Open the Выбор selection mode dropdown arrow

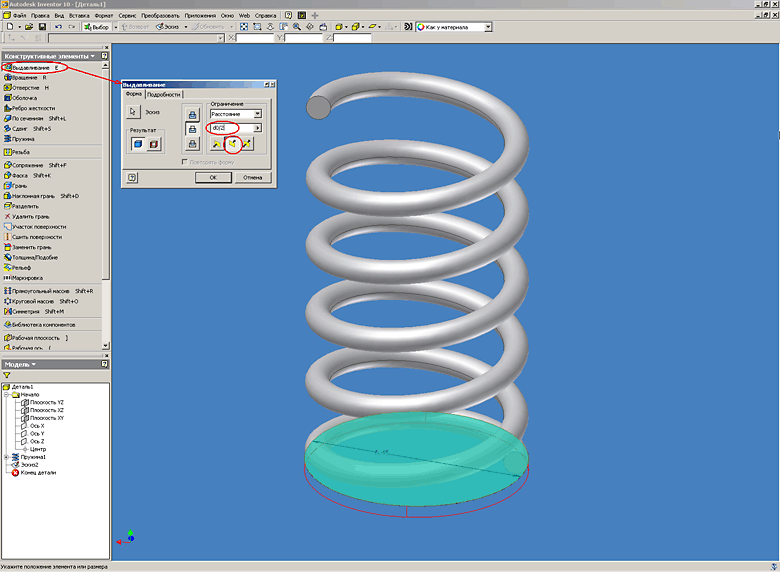point(115,27)
